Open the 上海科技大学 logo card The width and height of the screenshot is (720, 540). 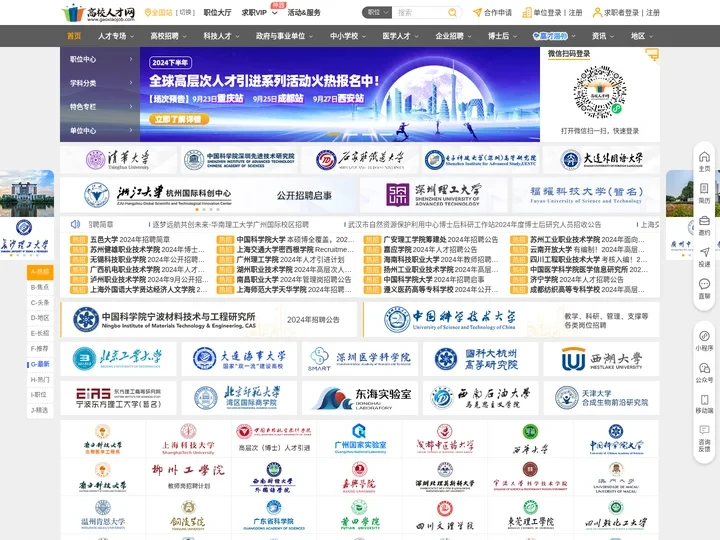[x=188, y=439]
